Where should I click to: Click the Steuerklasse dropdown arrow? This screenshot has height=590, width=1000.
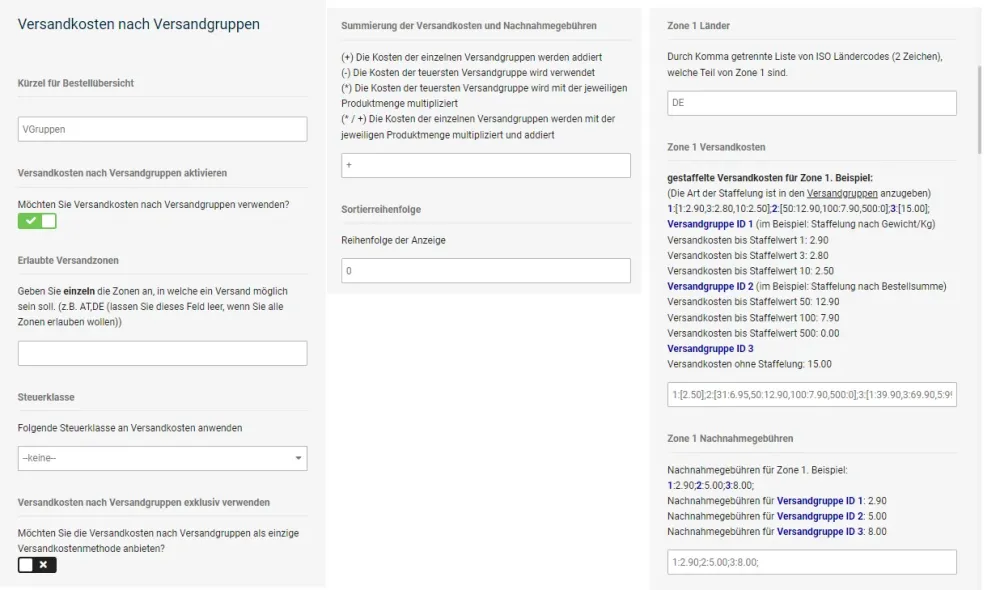tap(298, 458)
